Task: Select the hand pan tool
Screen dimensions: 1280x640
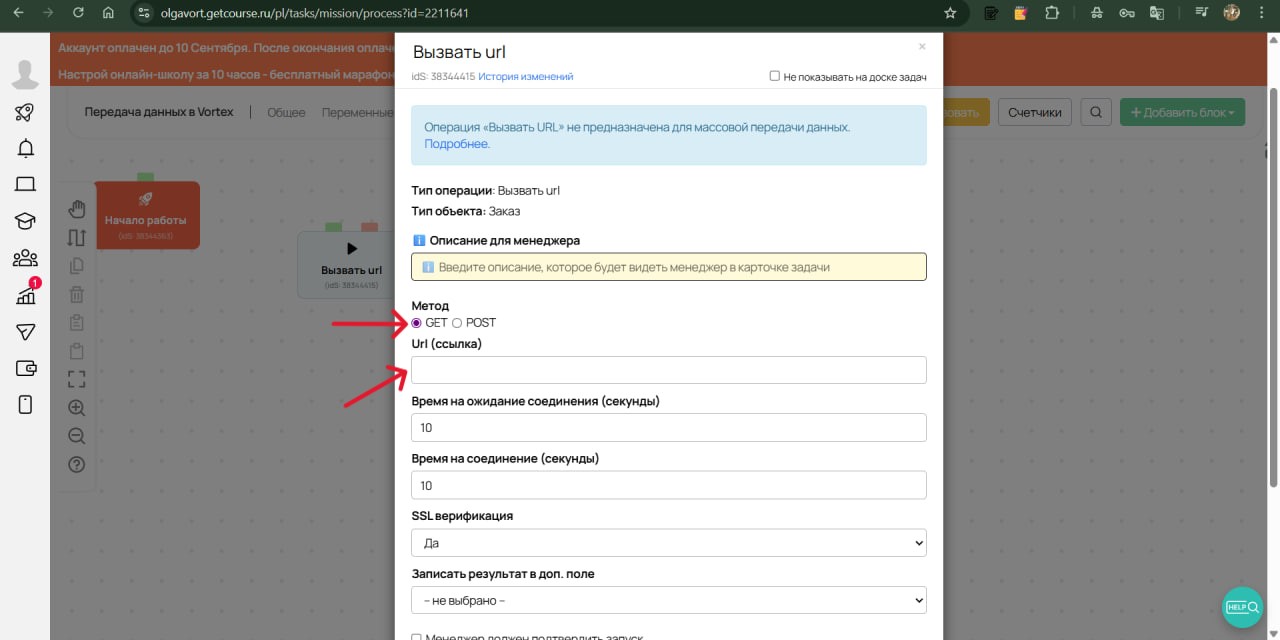Action: coord(77,208)
